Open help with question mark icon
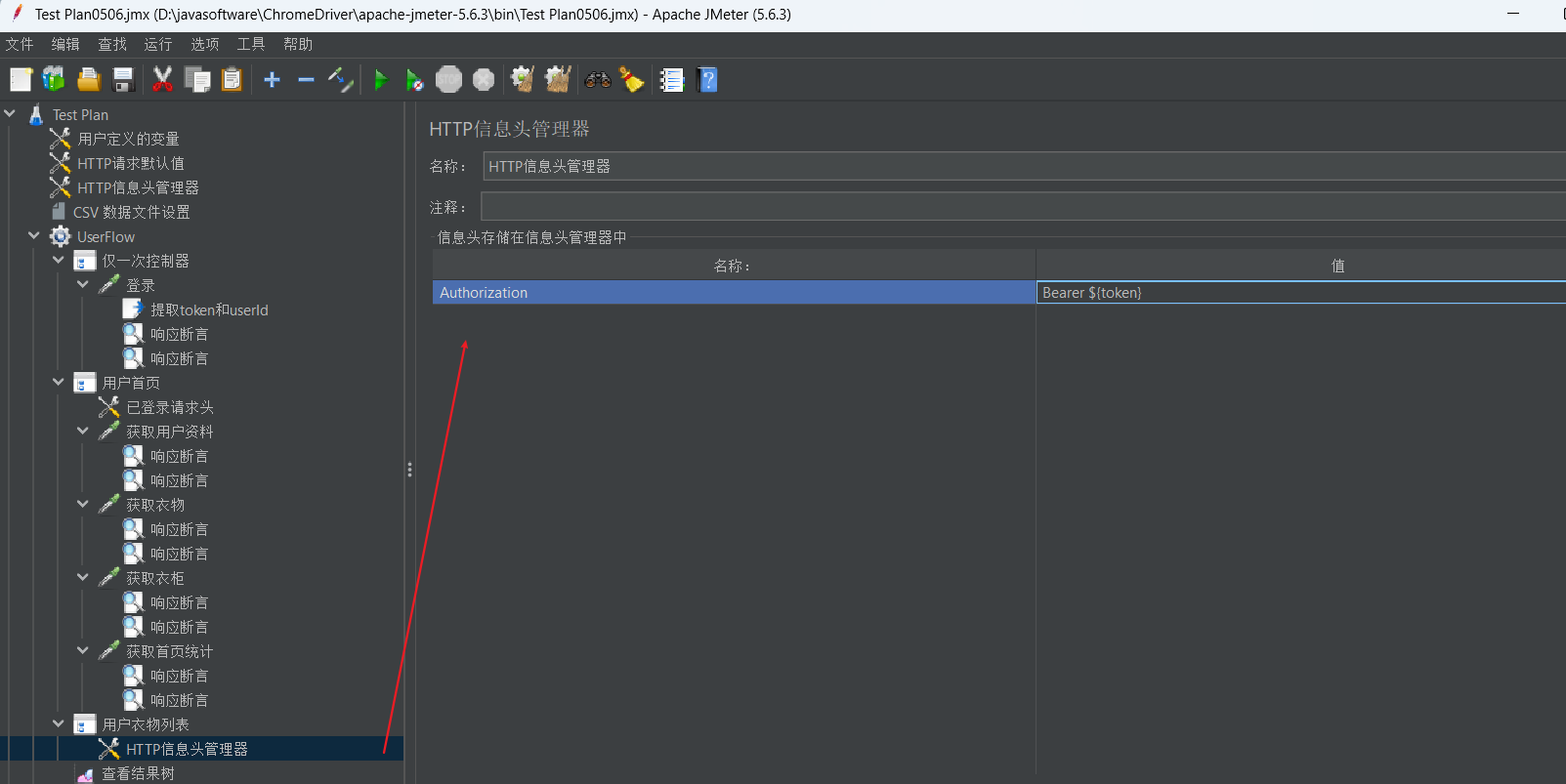Viewport: 1566px width, 784px height. 707,80
